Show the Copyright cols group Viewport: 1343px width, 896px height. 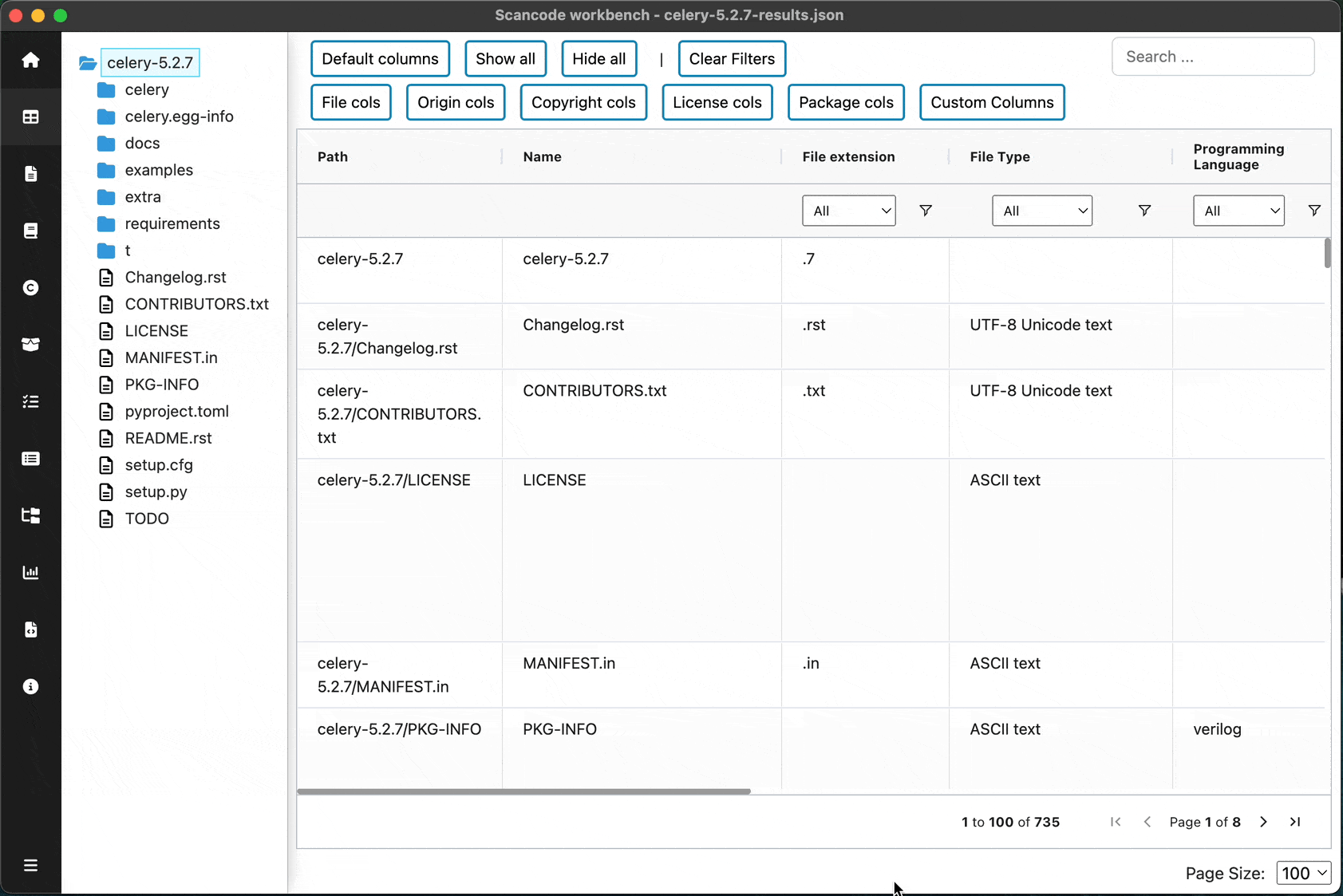point(583,102)
